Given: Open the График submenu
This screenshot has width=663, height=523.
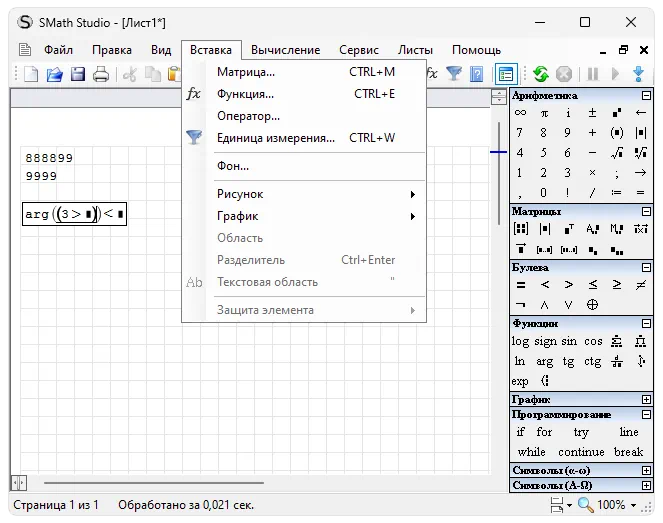Looking at the screenshot, I should coord(304,216).
